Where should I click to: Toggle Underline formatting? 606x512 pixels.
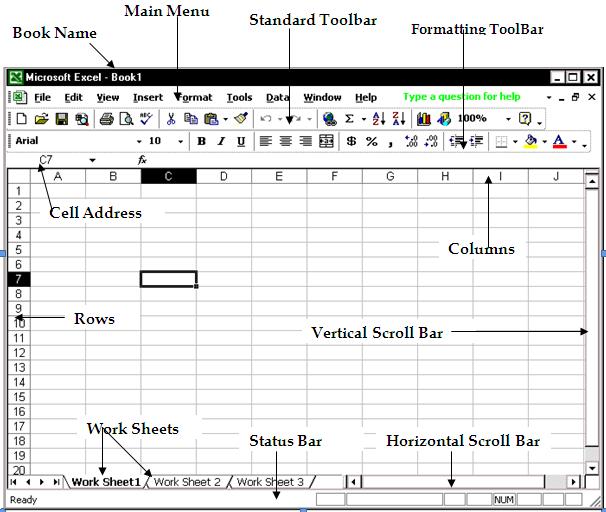click(241, 142)
